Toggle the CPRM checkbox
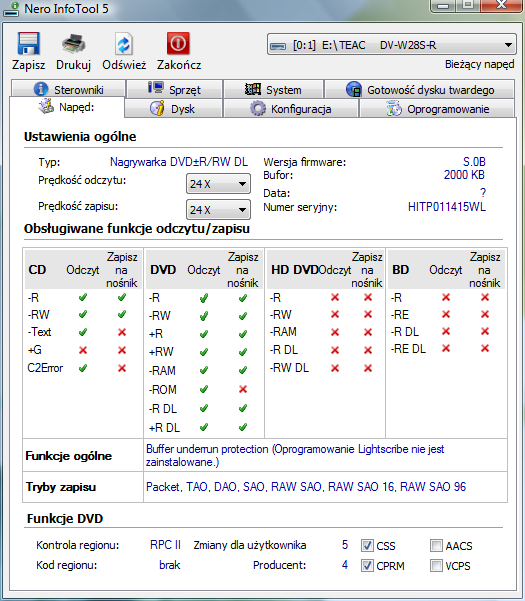The image size is (525, 601). pos(367,565)
